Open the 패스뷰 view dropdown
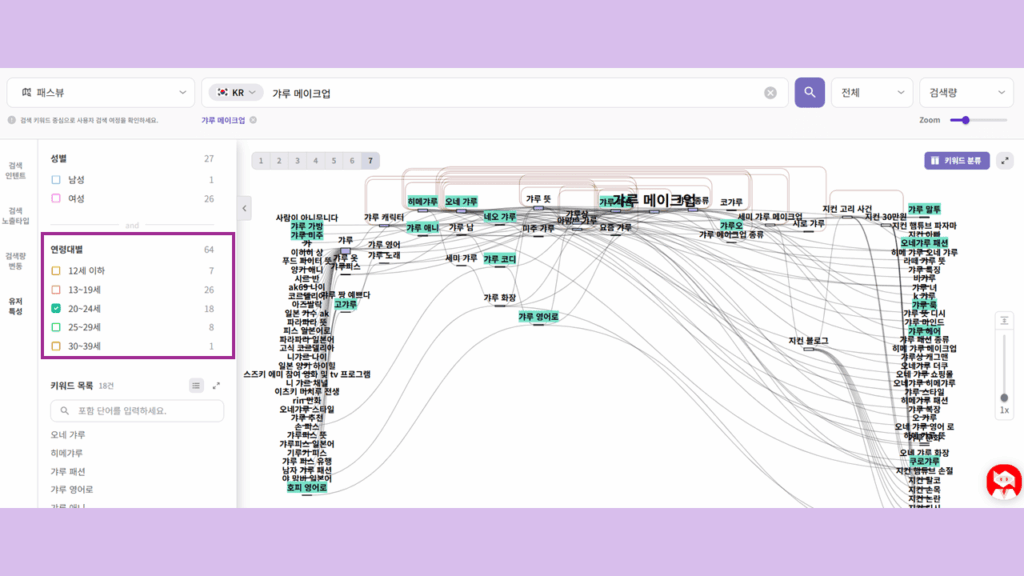Image resolution: width=1024 pixels, height=576 pixels. click(x=100, y=93)
